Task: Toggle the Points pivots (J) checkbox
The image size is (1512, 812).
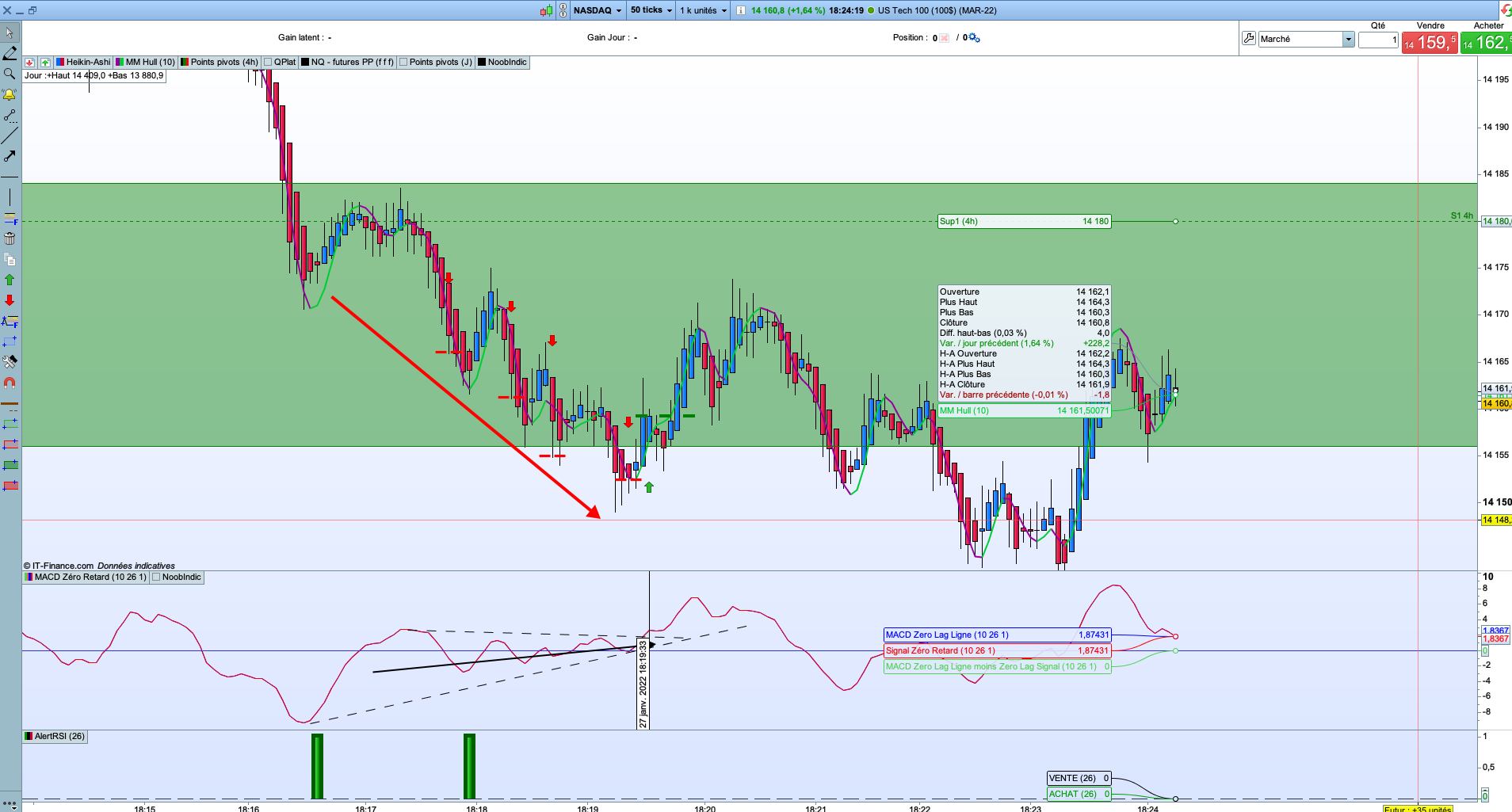Action: (403, 63)
